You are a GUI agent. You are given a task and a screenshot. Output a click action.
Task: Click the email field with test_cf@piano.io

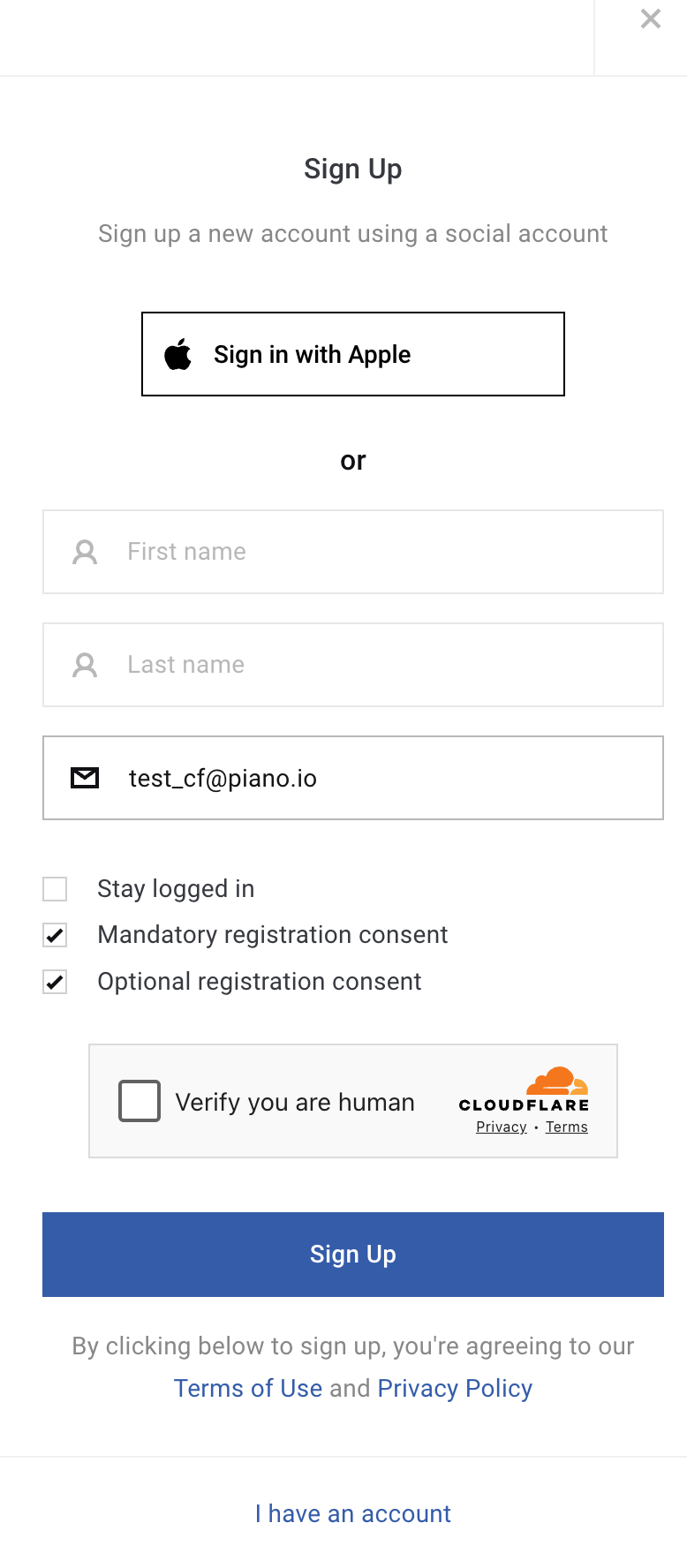[353, 778]
